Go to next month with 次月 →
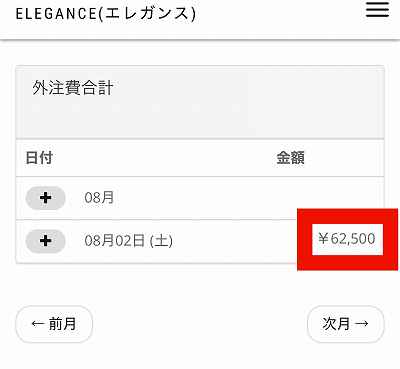This screenshot has width=400, height=369. (345, 324)
